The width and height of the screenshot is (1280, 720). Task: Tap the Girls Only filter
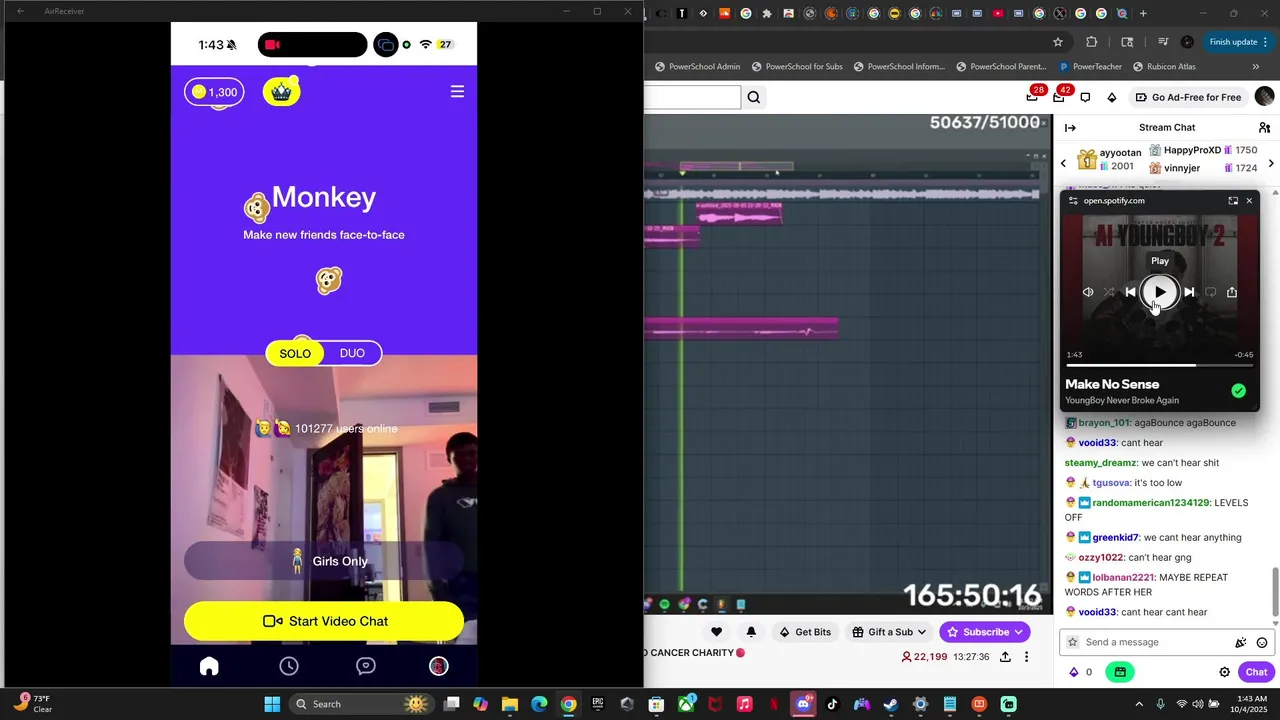[323, 561]
